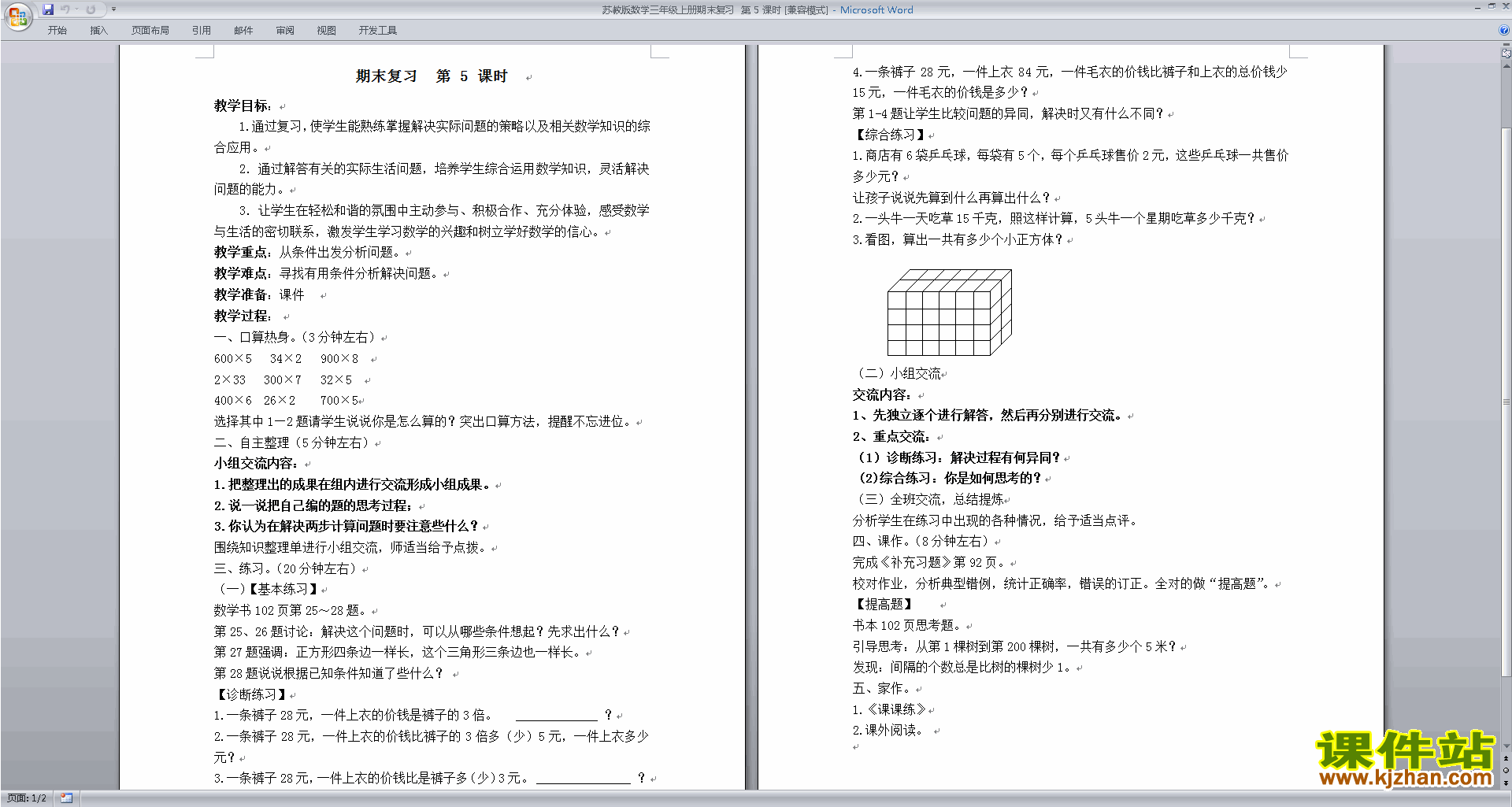Click the blank underline in 诊断练习 question 1

click(x=557, y=716)
